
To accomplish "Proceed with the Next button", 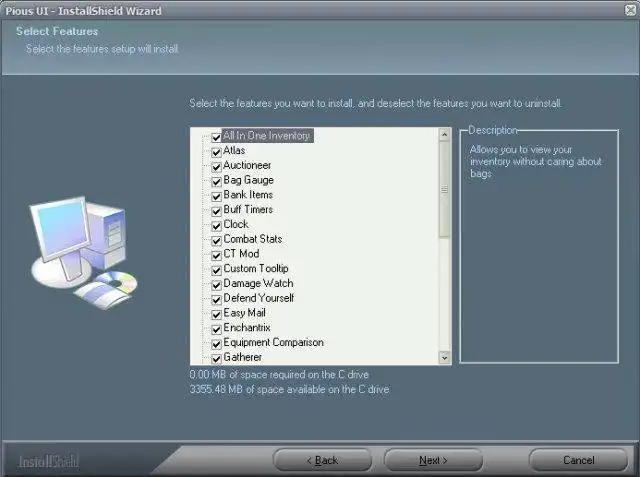I will pos(433,460).
